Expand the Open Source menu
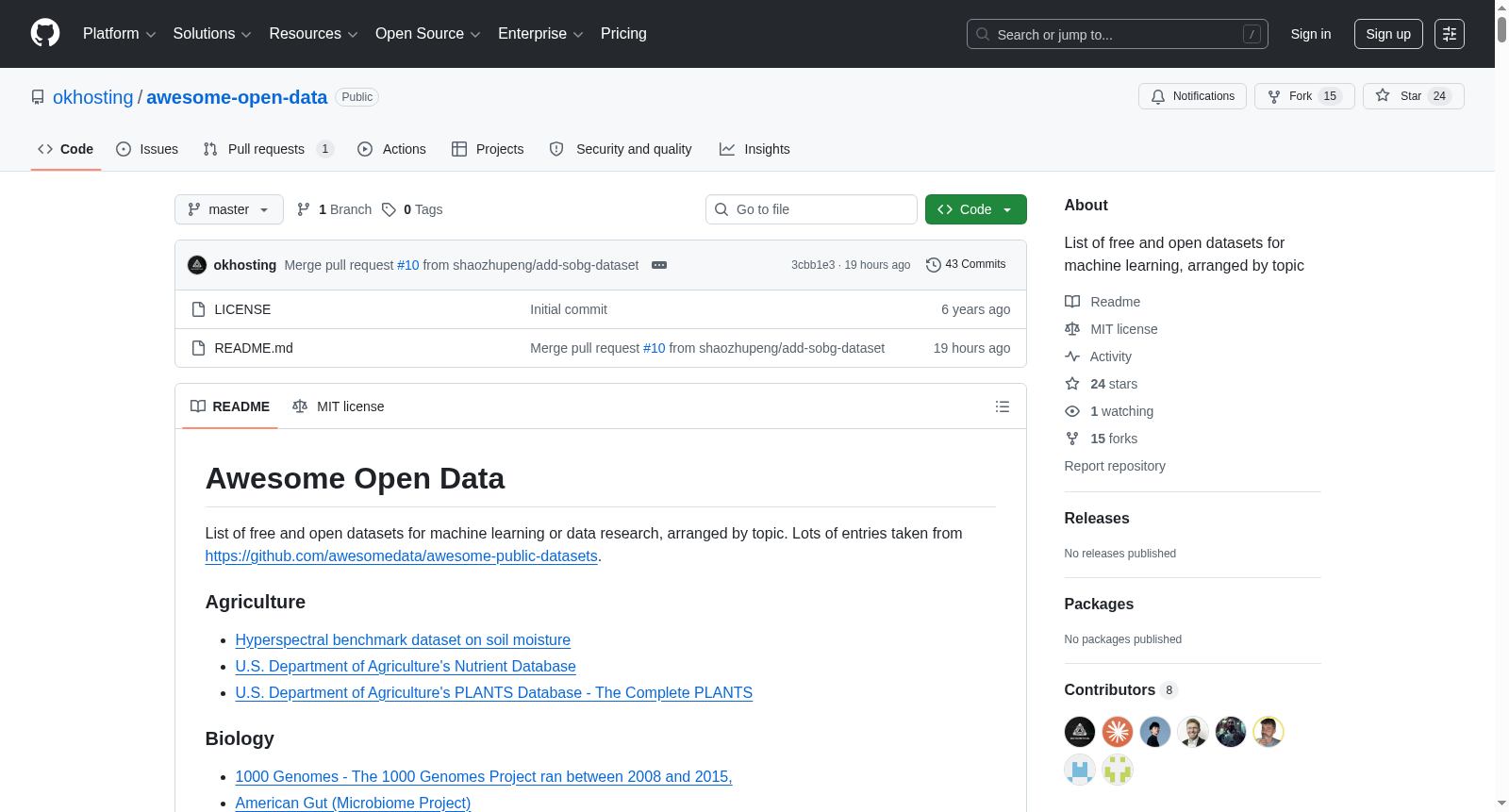Screen dimensions: 1509x812 428,34
